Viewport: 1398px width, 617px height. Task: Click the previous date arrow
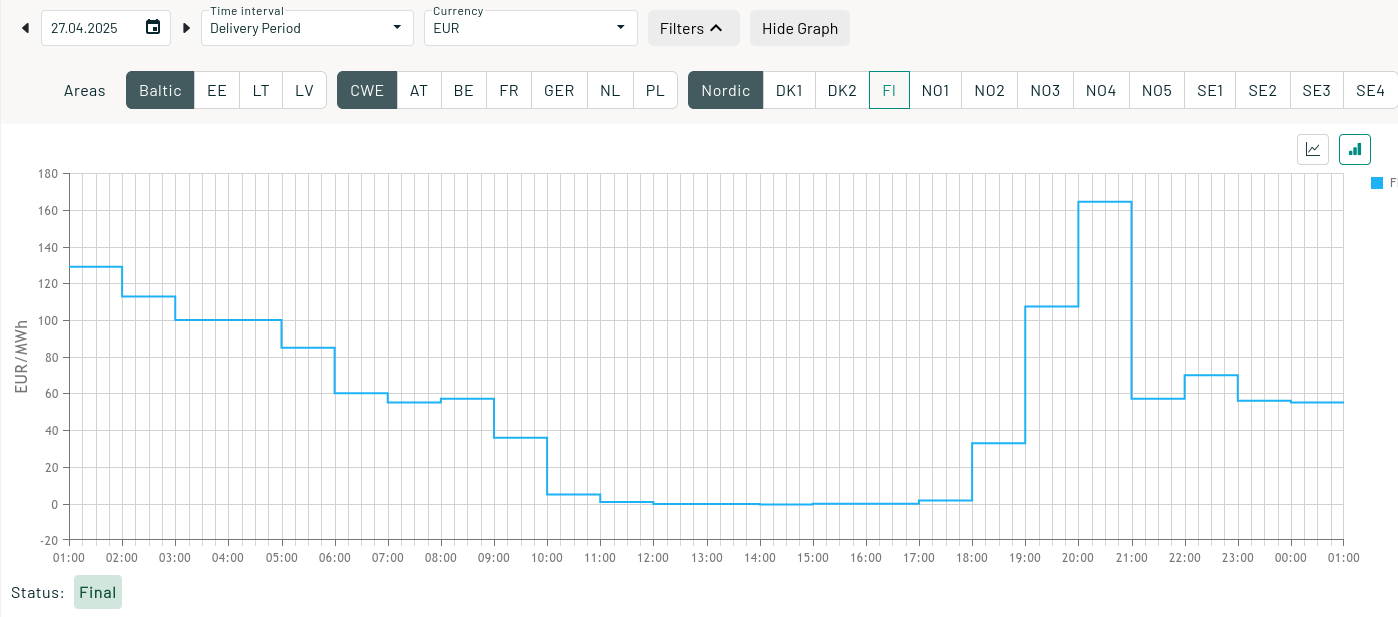click(25, 28)
